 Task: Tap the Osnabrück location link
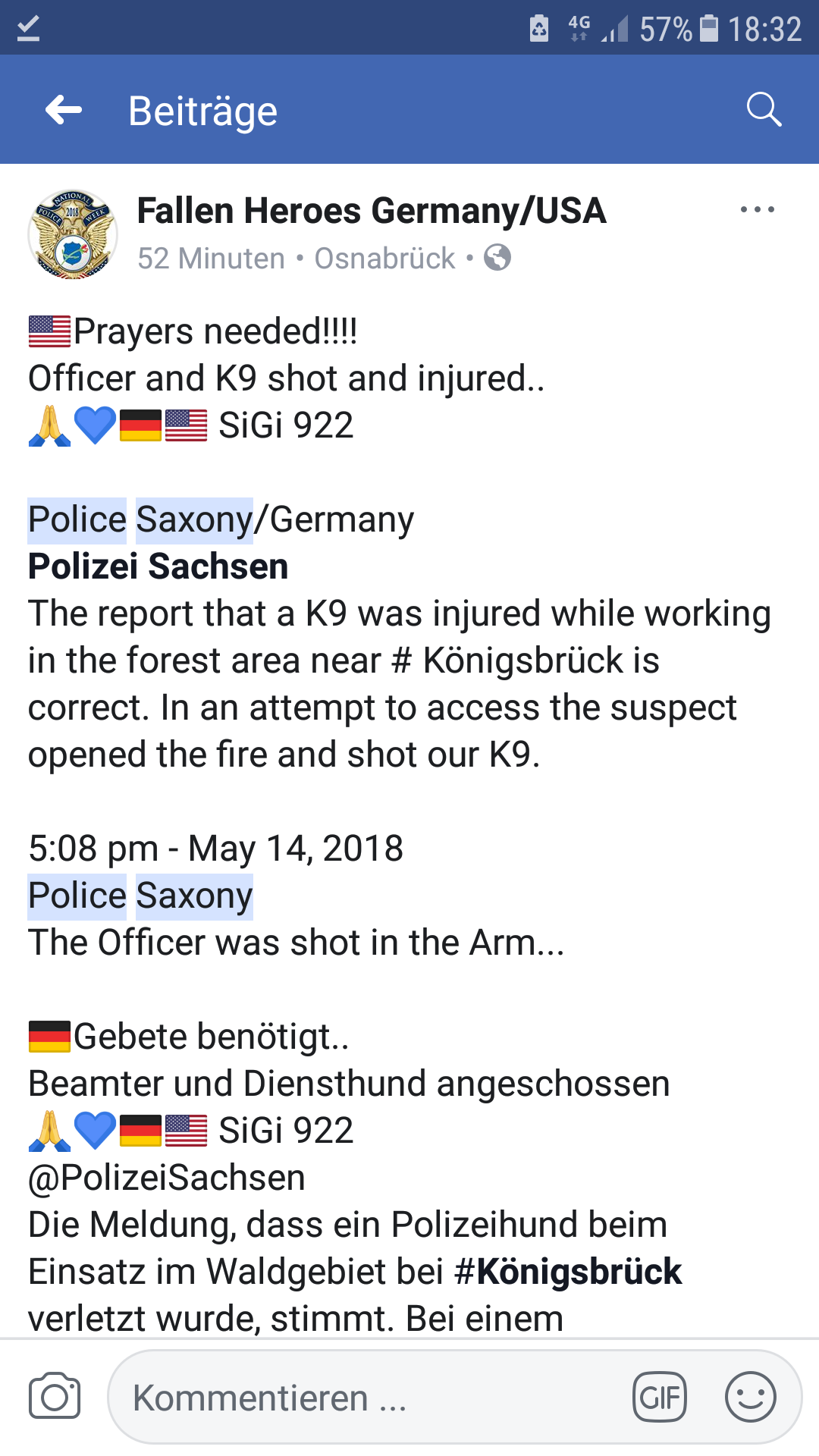(384, 259)
